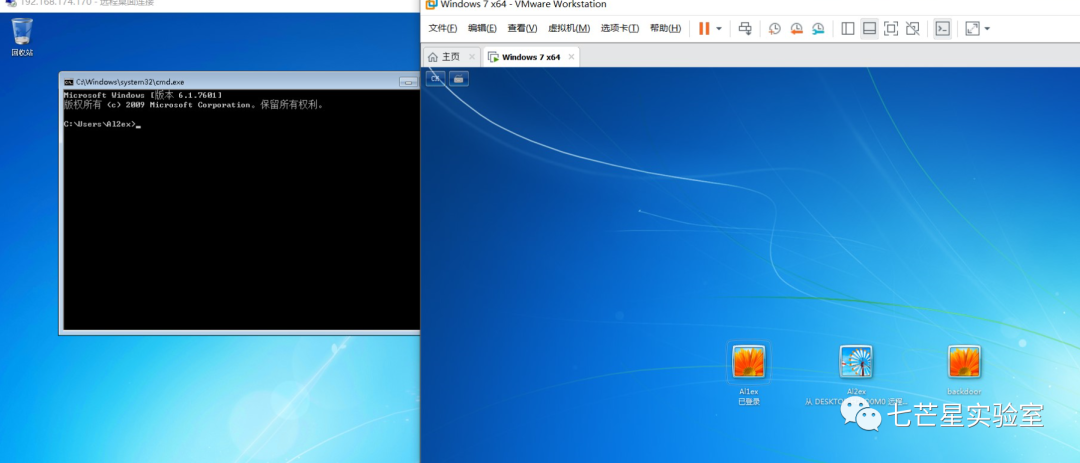The width and height of the screenshot is (1080, 463).
Task: Pause the virtual machine with the orange button
Action: point(704,29)
